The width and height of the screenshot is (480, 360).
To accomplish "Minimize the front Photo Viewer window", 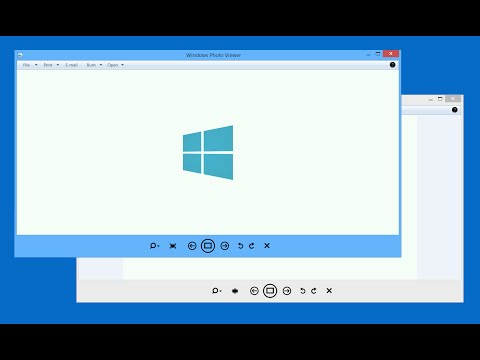I will click(368, 54).
